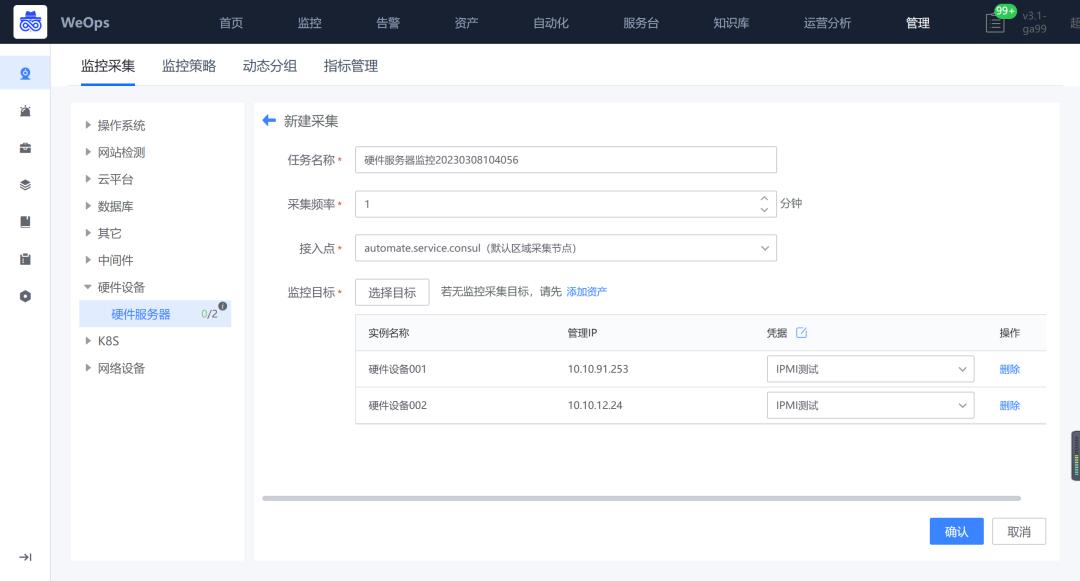
Task: Open the 接入点 dropdown
Action: (565, 247)
